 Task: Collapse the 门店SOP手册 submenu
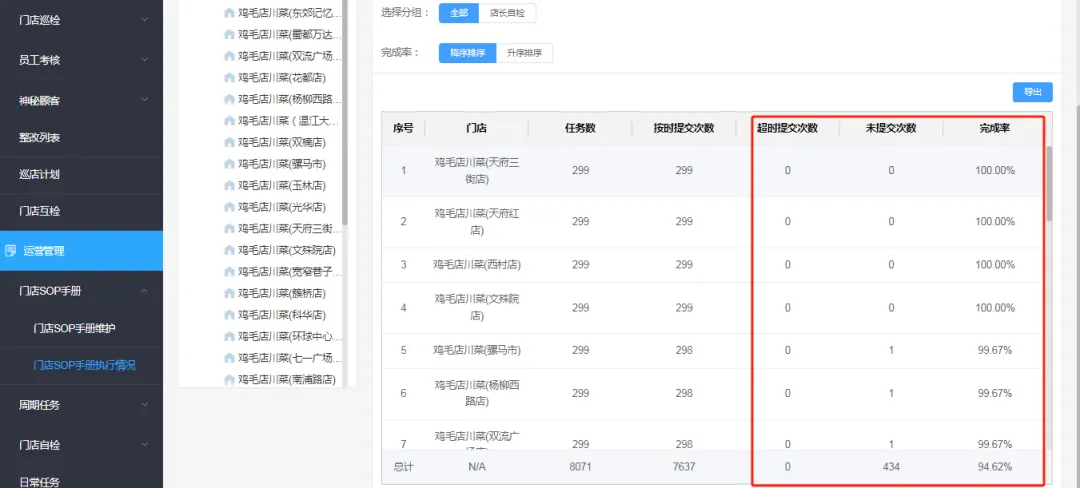pos(145,291)
